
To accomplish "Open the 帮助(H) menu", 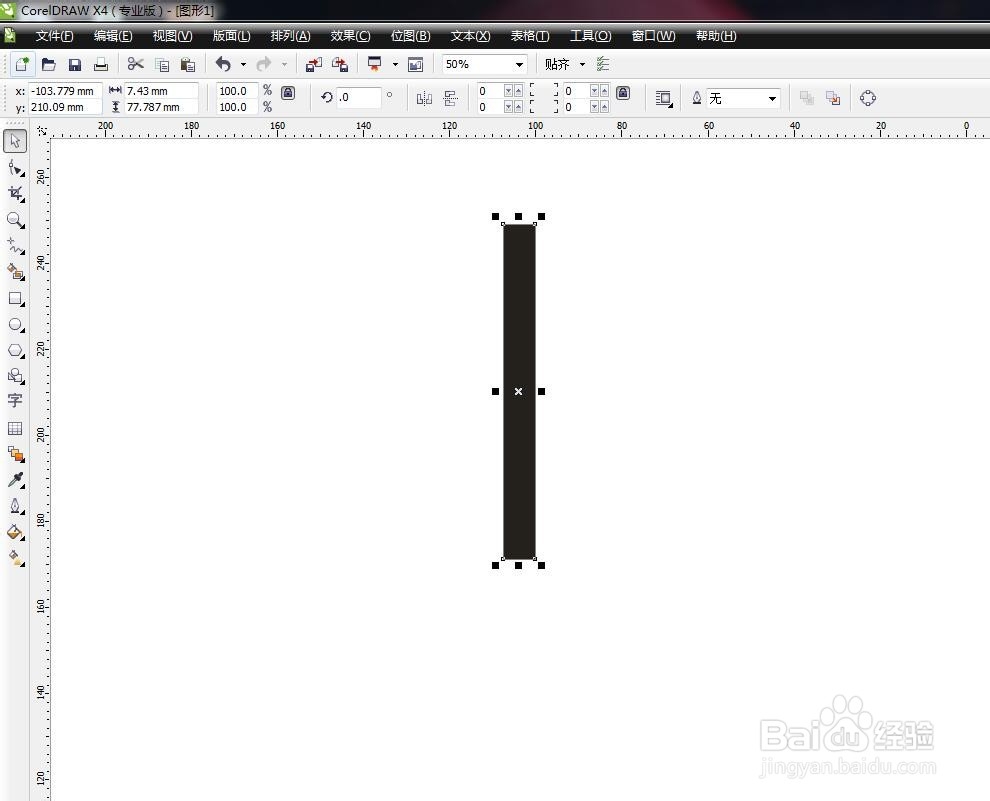I will (x=716, y=36).
